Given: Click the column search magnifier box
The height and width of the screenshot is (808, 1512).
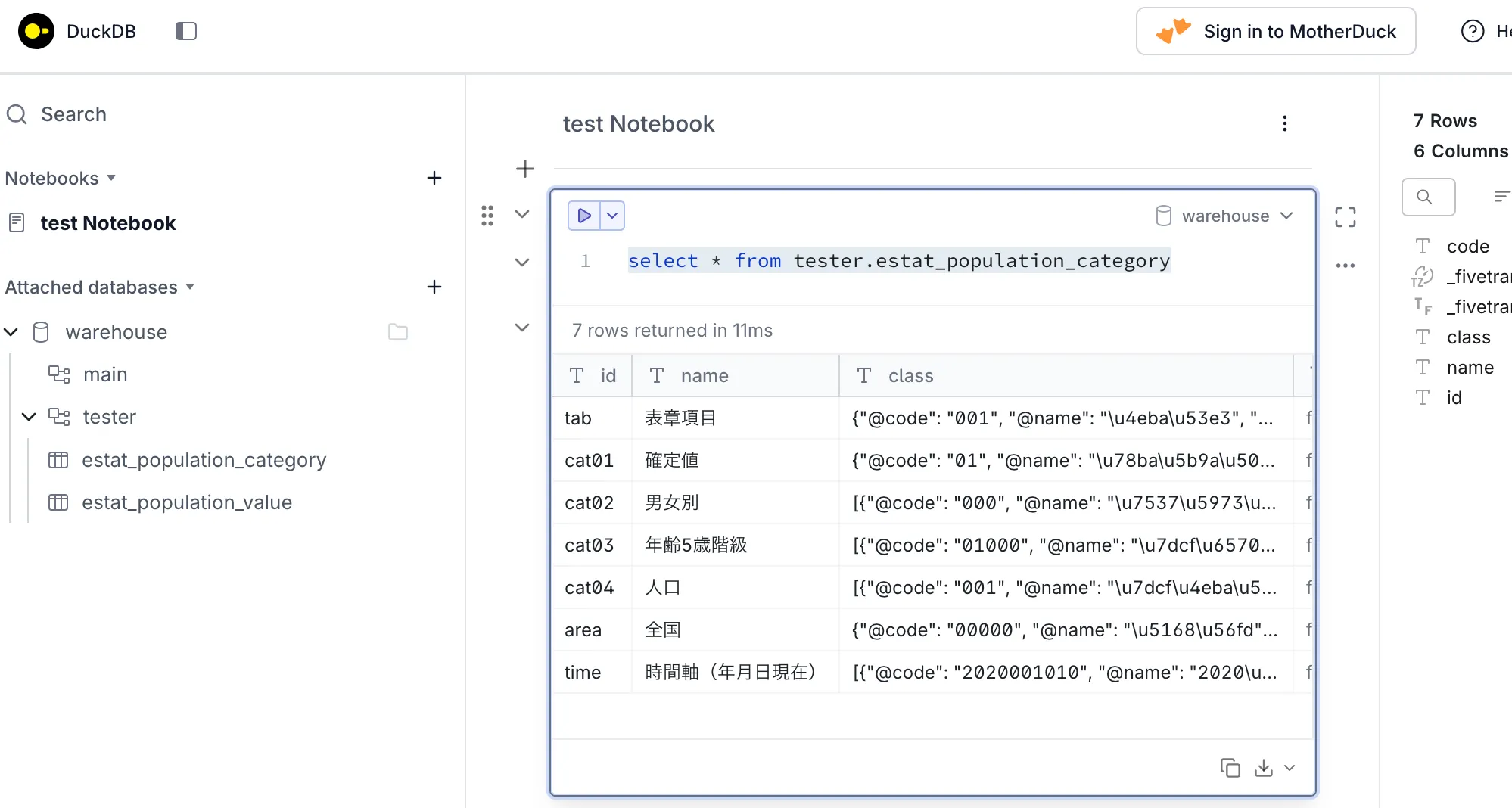Looking at the screenshot, I should 1429,197.
